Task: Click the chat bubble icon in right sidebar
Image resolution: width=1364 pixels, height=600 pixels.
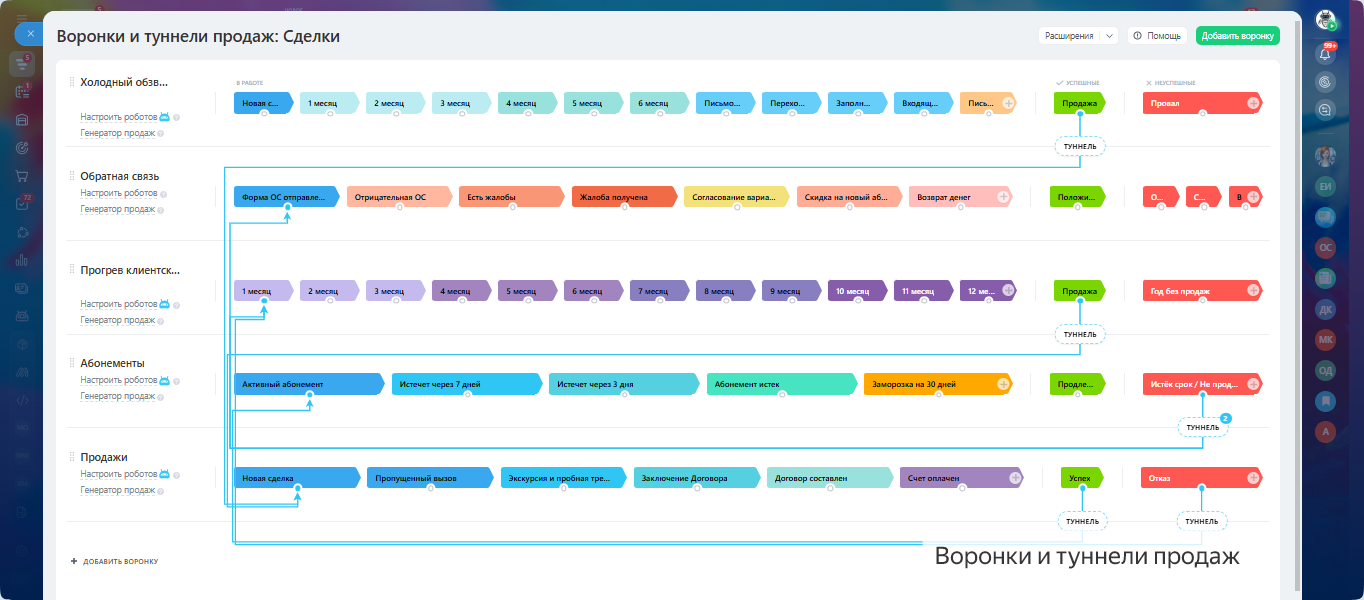Action: coord(1326,109)
